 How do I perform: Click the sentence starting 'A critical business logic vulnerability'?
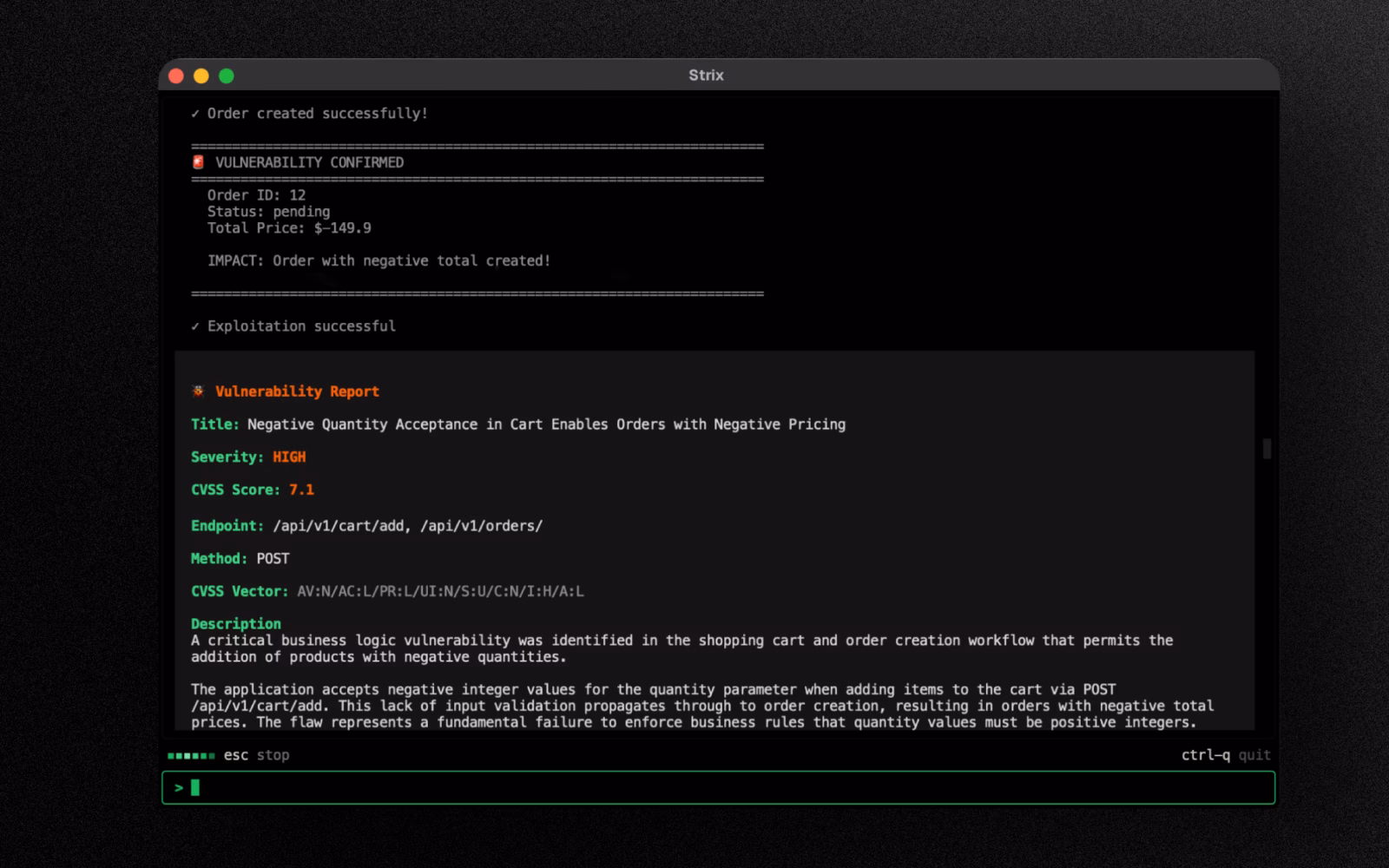(x=681, y=648)
